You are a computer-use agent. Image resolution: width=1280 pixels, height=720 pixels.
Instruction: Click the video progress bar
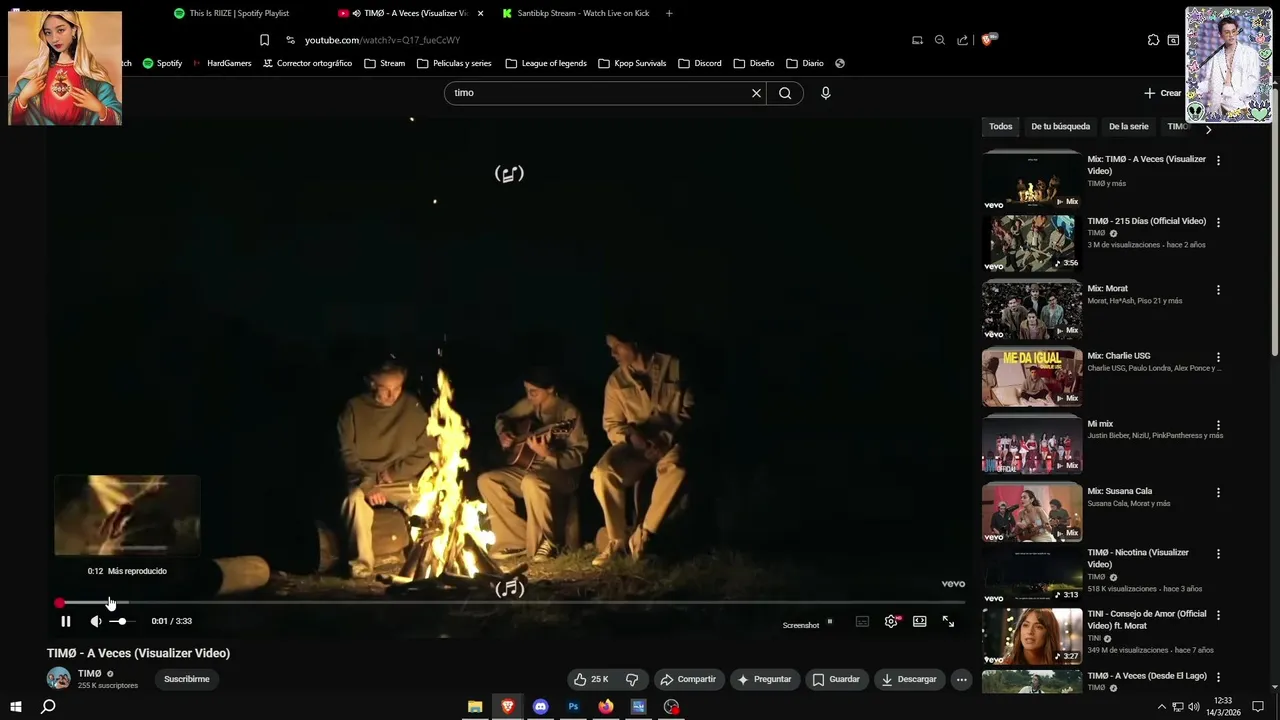510,603
